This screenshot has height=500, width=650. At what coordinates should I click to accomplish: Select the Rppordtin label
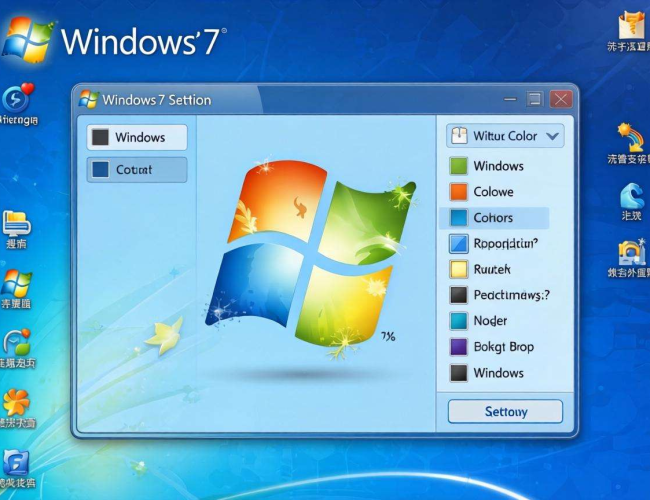pos(505,243)
